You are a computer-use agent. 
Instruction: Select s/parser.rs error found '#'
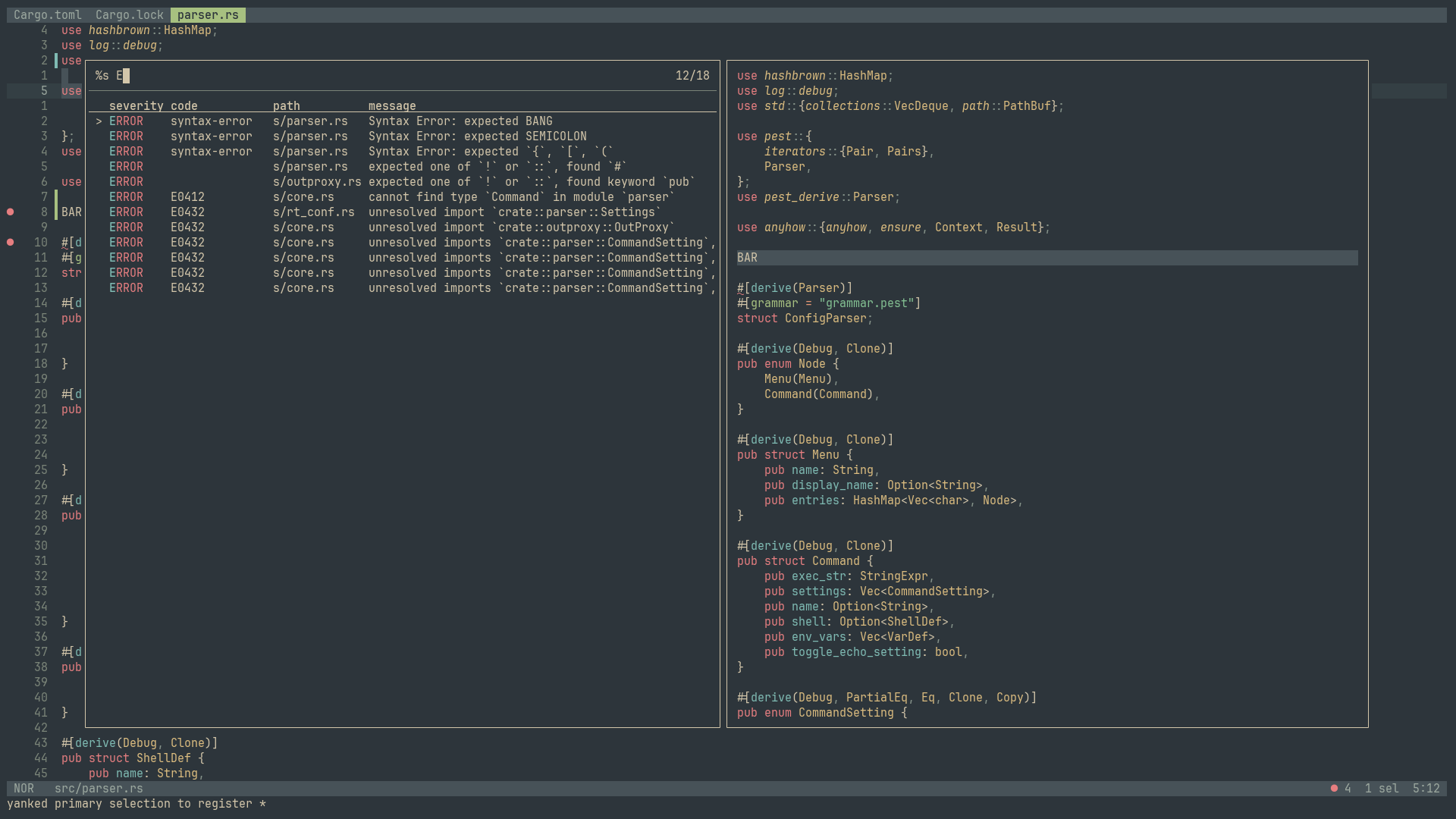click(403, 167)
